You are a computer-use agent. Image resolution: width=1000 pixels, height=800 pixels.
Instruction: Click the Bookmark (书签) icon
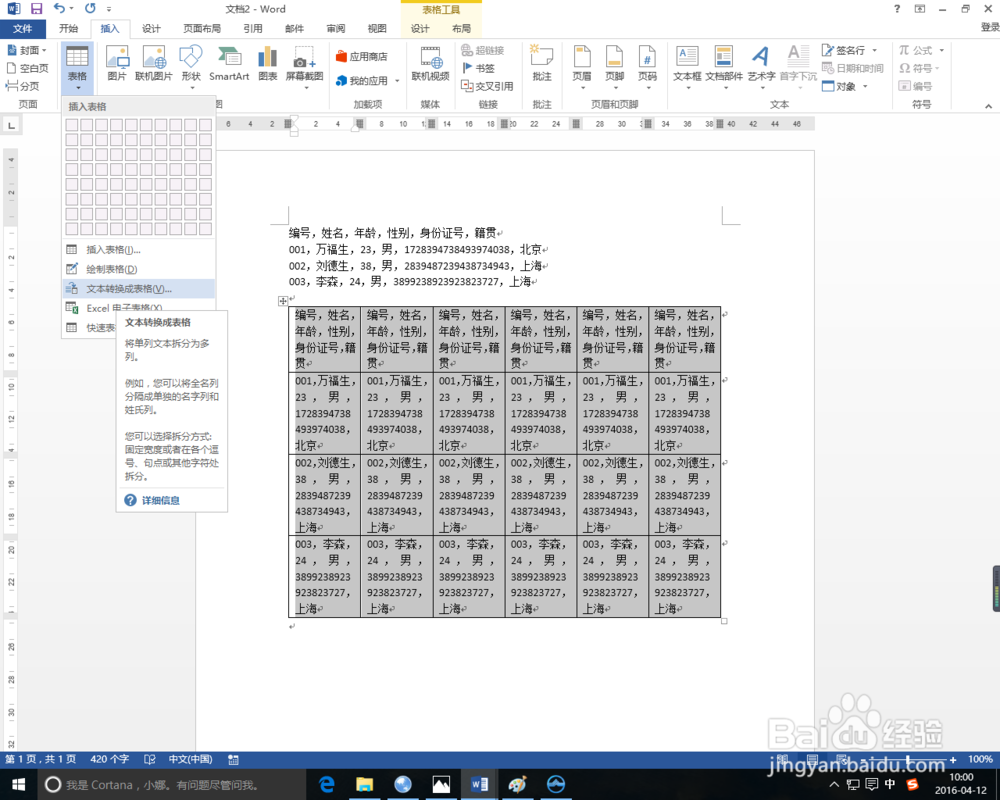point(478,68)
